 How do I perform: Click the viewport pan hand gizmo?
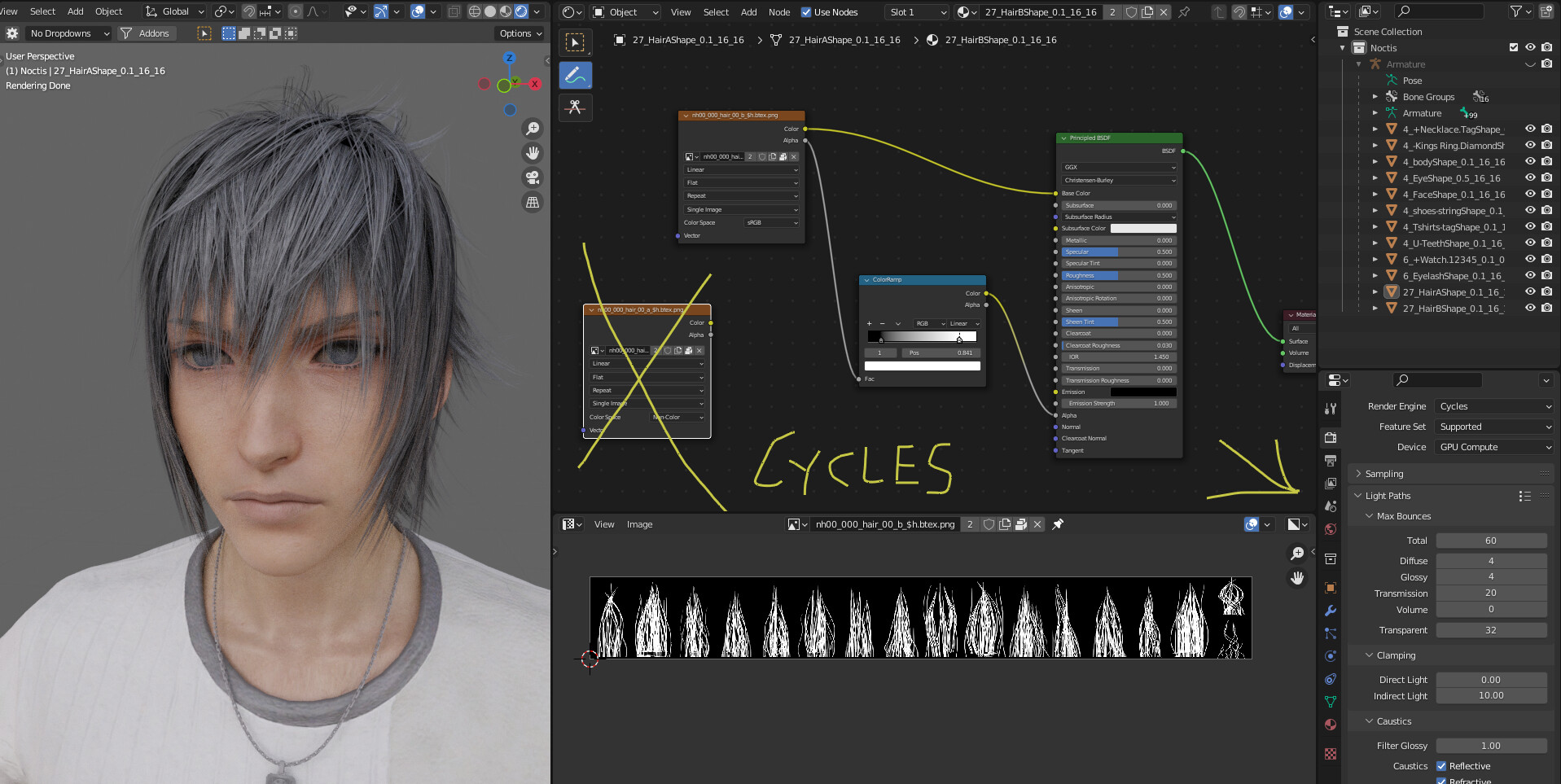tap(533, 153)
